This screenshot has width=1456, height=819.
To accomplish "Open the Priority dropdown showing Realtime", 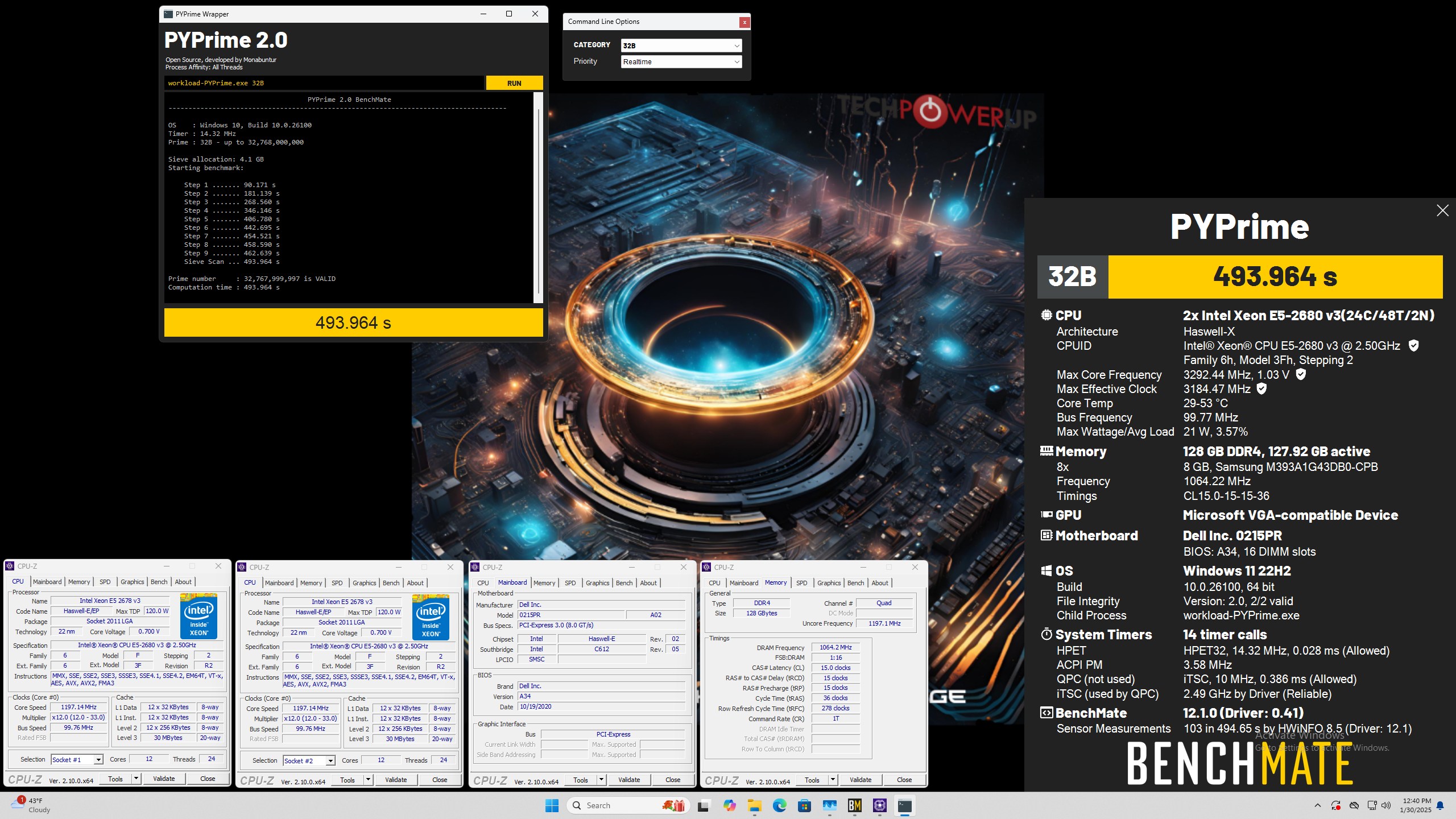I will (681, 61).
